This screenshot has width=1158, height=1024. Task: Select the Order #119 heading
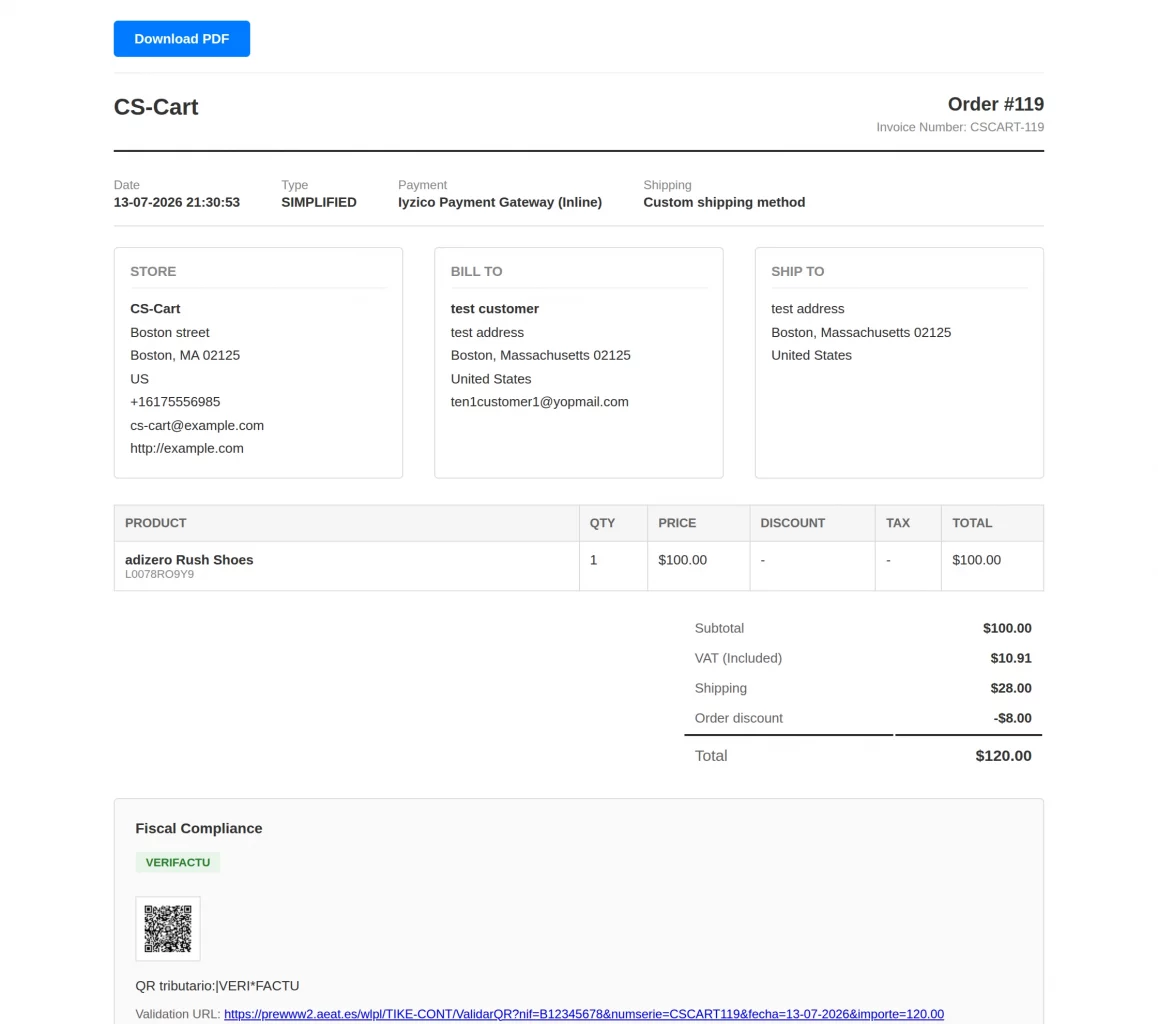click(996, 104)
